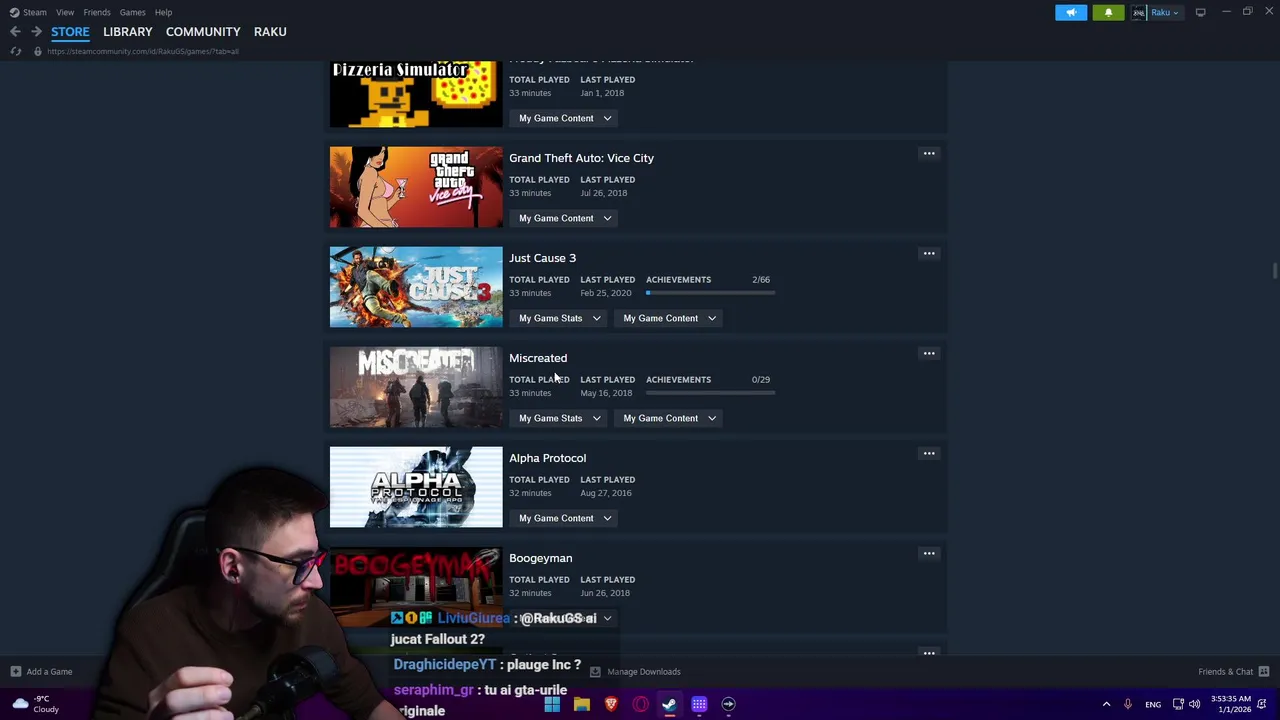Image resolution: width=1280 pixels, height=720 pixels.
Task: Open options menu for Miscreated
Action: [929, 354]
